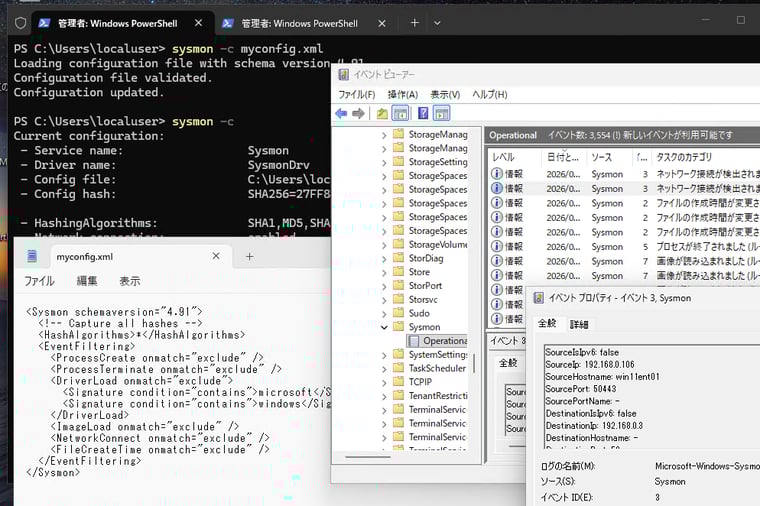Close the second Windows PowerShell tab
This screenshot has width=760, height=506.
point(383,22)
